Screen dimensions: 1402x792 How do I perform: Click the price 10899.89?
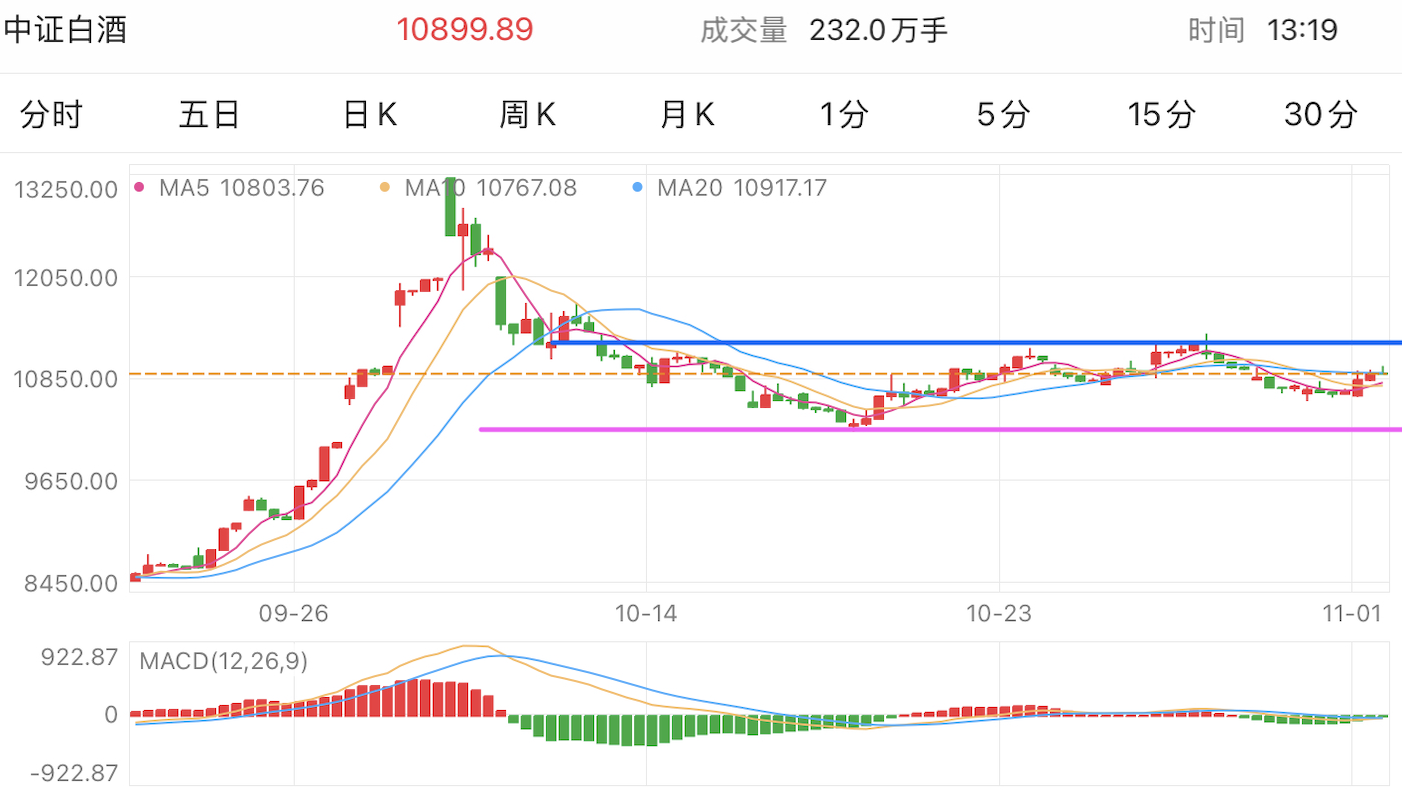point(465,30)
